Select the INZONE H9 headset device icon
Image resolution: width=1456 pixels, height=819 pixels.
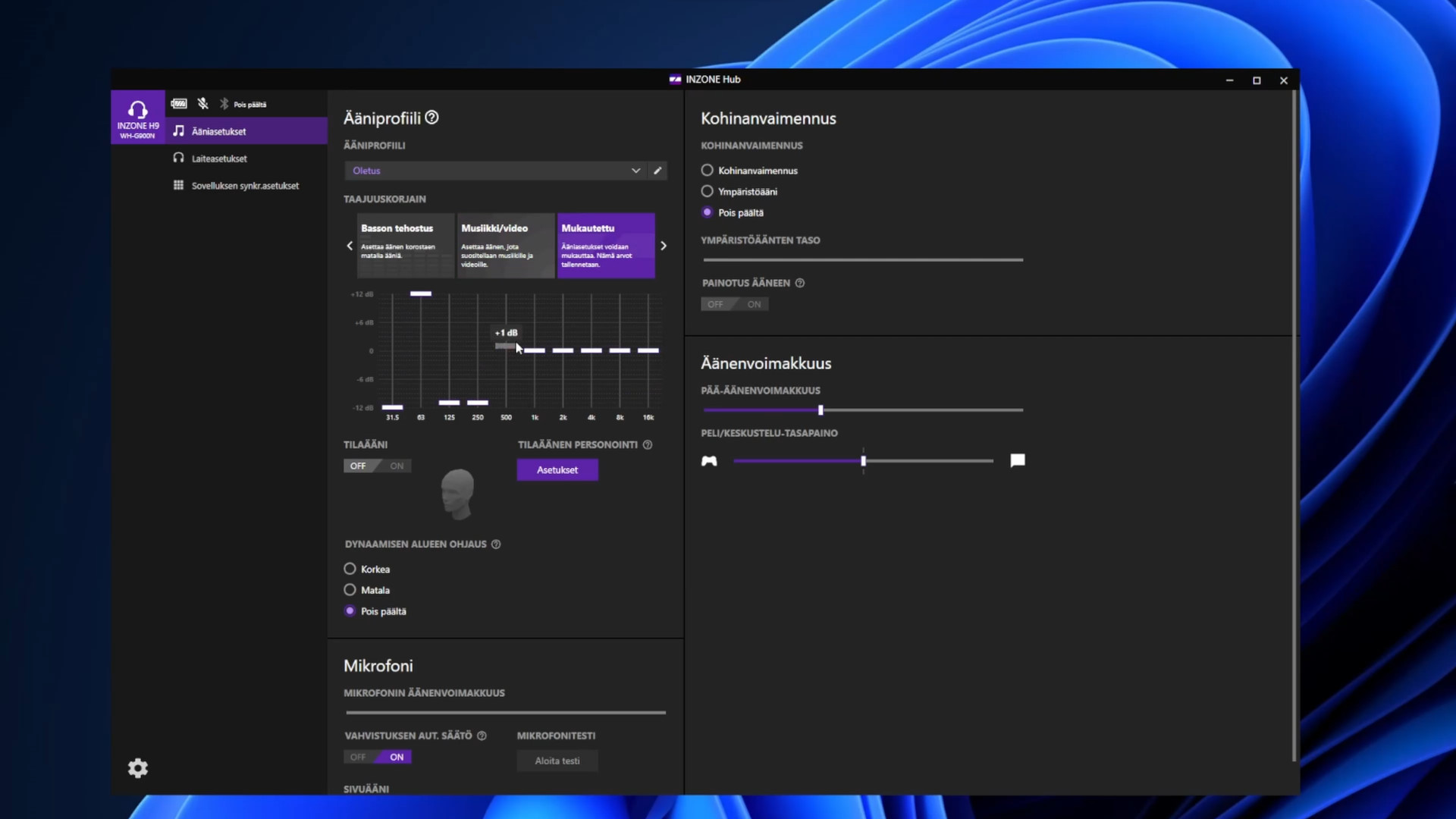point(138,117)
